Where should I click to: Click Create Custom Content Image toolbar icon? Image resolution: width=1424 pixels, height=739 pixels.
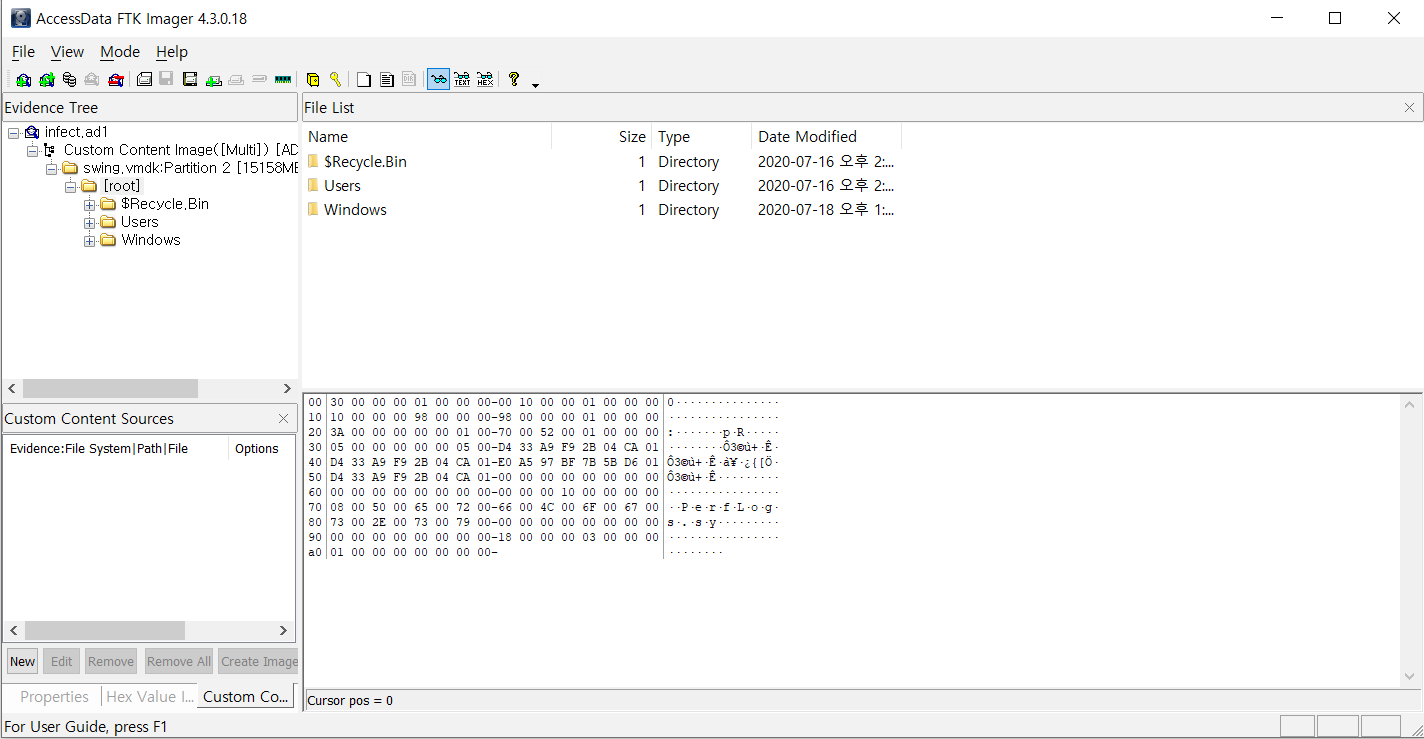tap(236, 79)
